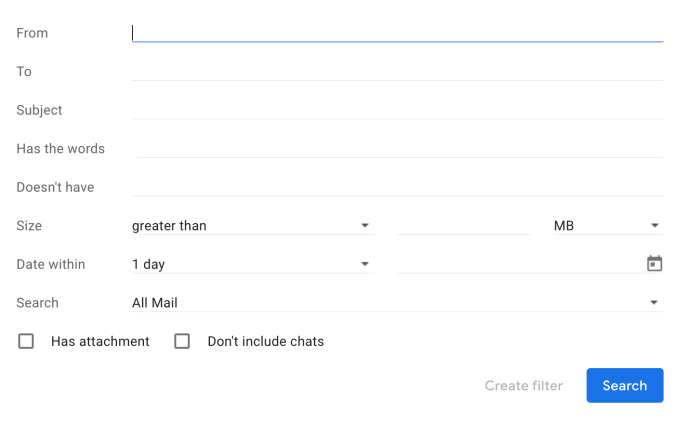The image size is (680, 423).
Task: Click the "Has the words" input field
Action: point(397,148)
